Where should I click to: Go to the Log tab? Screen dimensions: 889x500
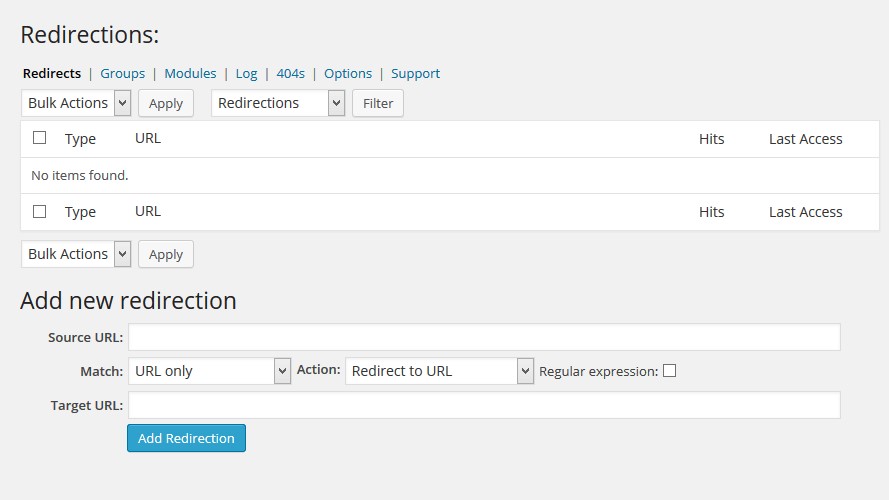246,73
